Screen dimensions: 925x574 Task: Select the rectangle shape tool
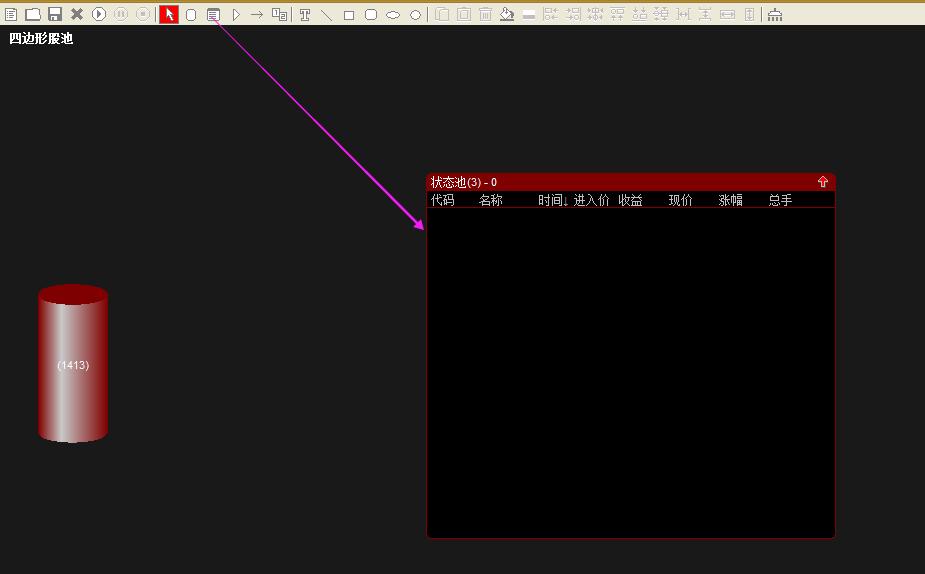point(349,15)
